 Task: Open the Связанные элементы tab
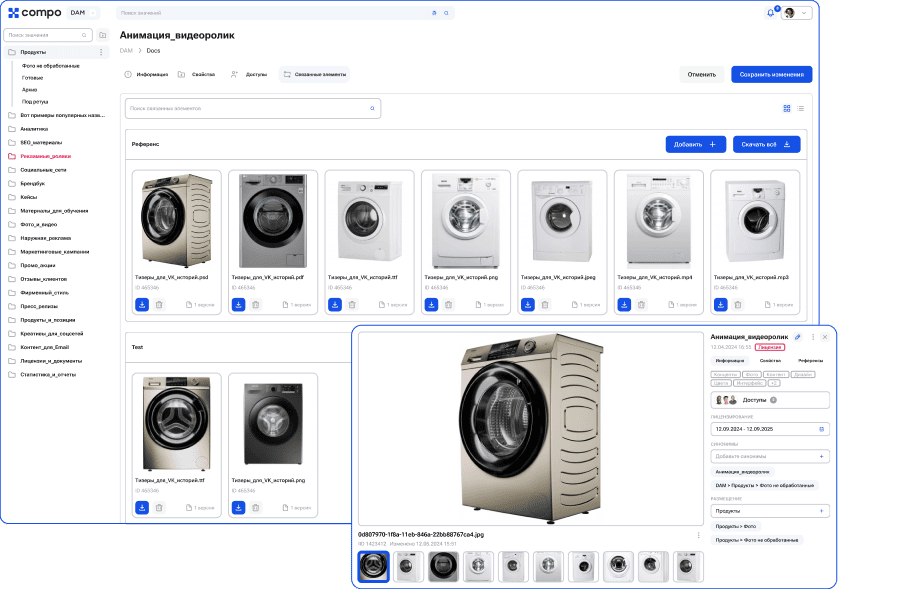click(315, 74)
